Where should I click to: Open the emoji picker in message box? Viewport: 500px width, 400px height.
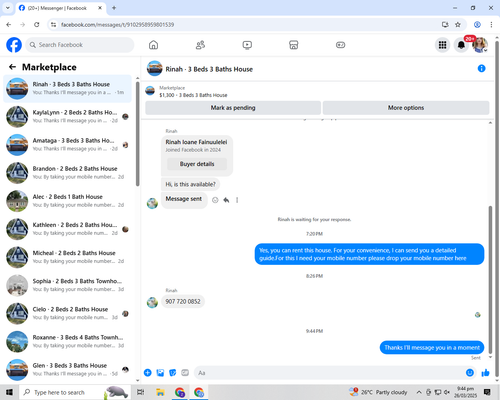click(470, 373)
